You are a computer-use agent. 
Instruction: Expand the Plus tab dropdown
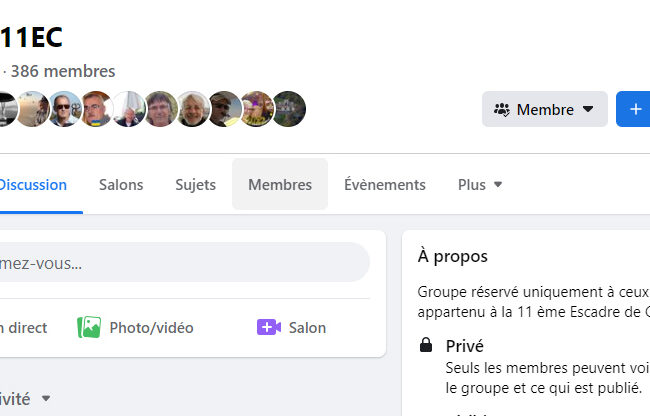coord(498,185)
